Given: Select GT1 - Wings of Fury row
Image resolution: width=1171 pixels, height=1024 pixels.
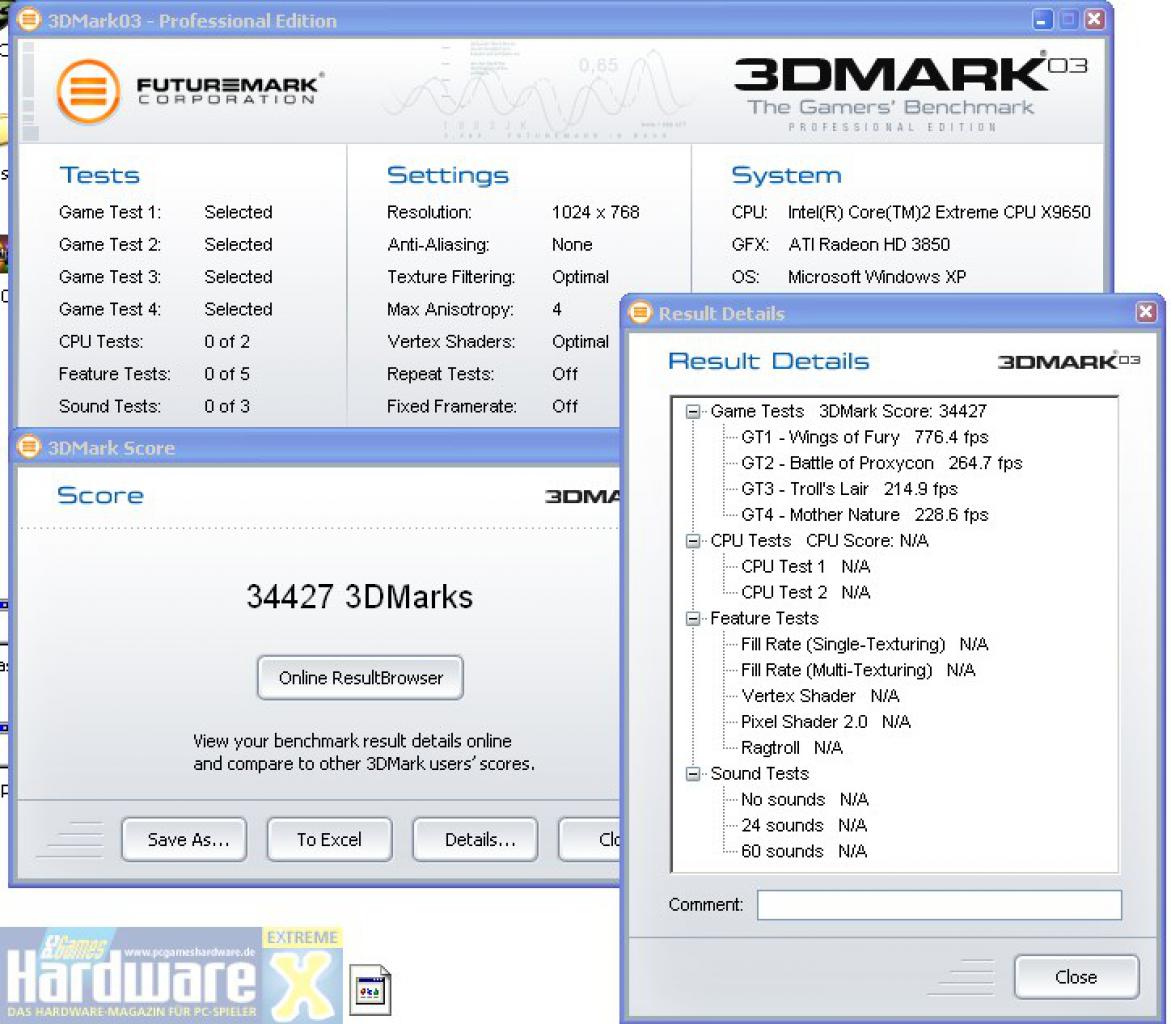Looking at the screenshot, I should pyautogui.click(x=864, y=437).
